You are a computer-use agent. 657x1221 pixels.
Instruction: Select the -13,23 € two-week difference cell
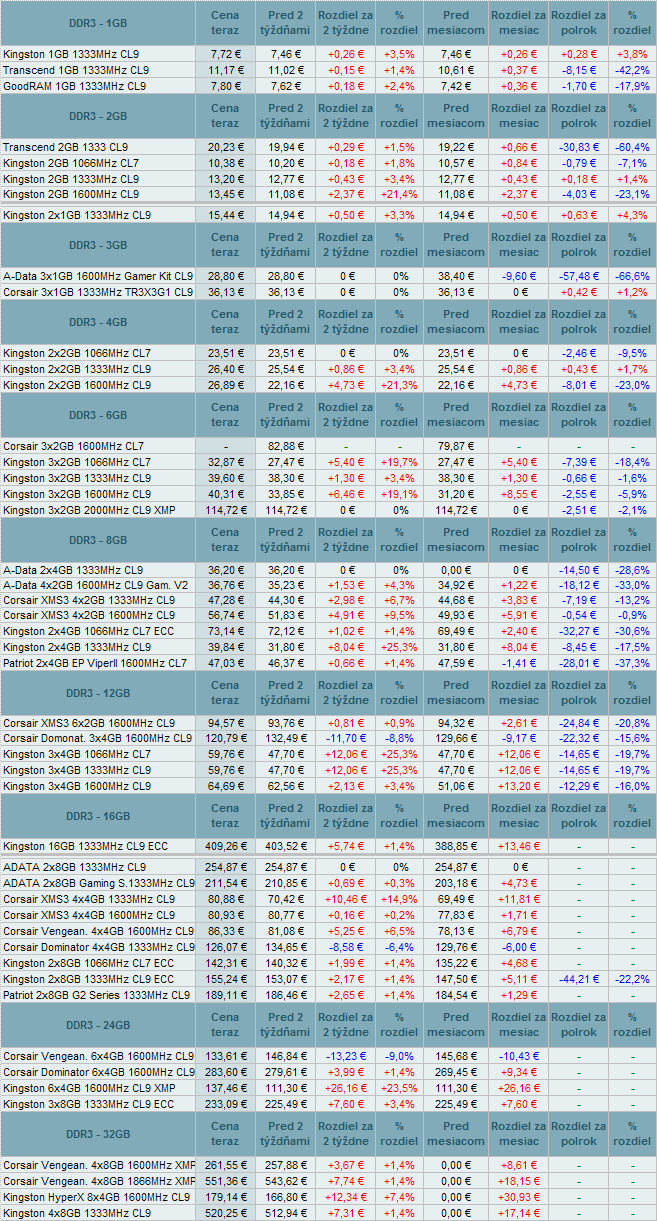pos(345,1056)
